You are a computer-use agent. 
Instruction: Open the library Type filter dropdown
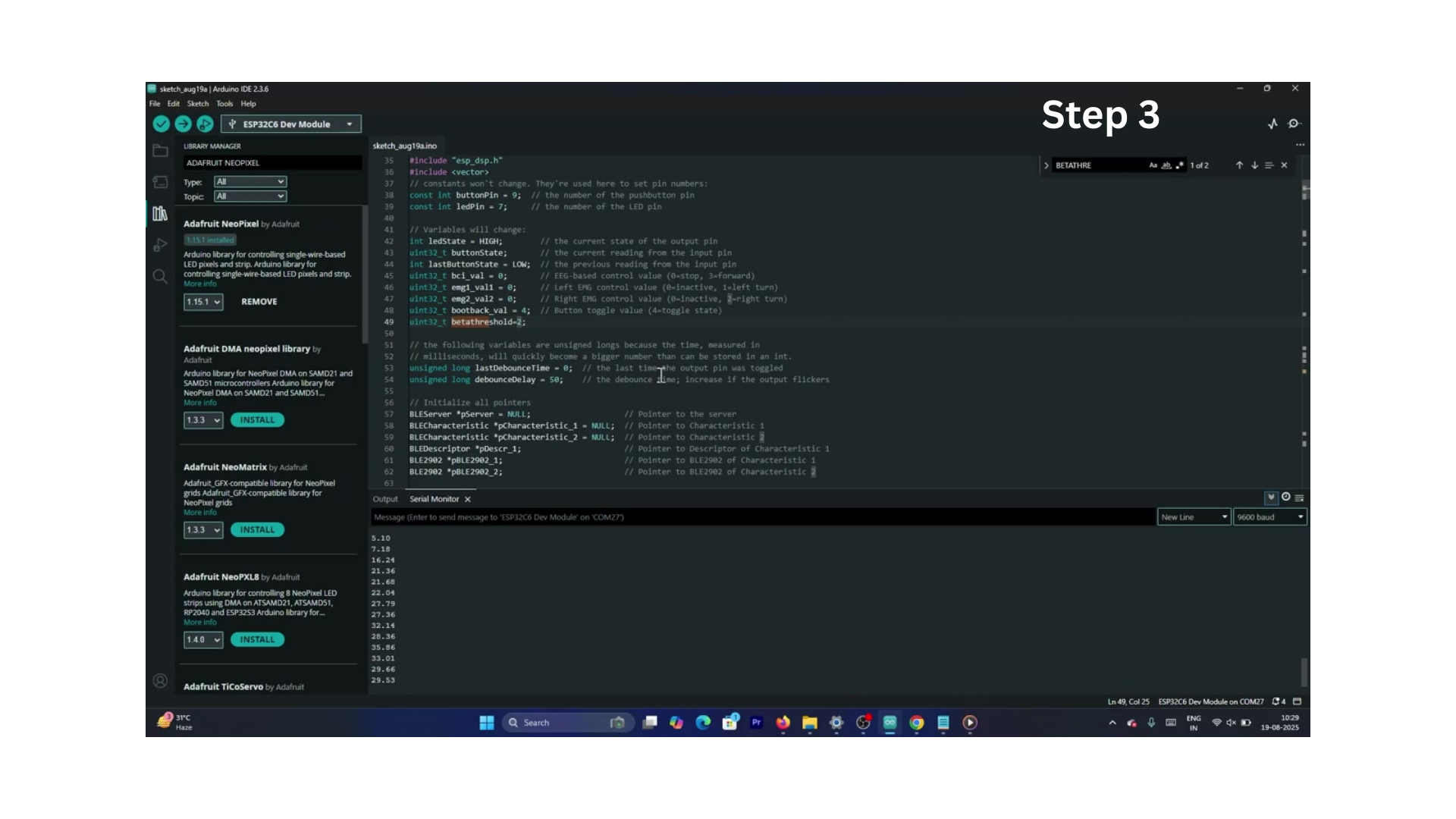(x=250, y=182)
